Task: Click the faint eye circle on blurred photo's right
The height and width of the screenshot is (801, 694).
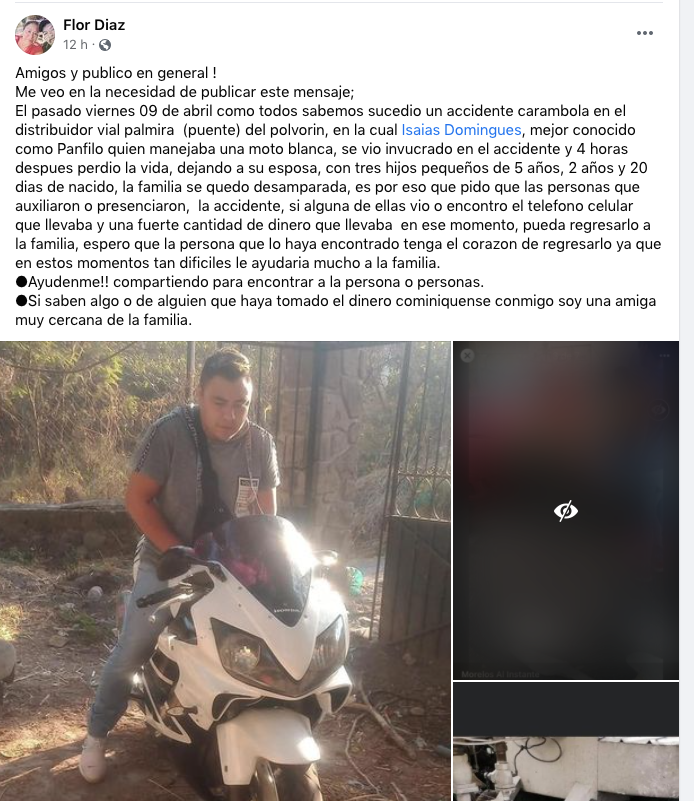Action: click(660, 410)
